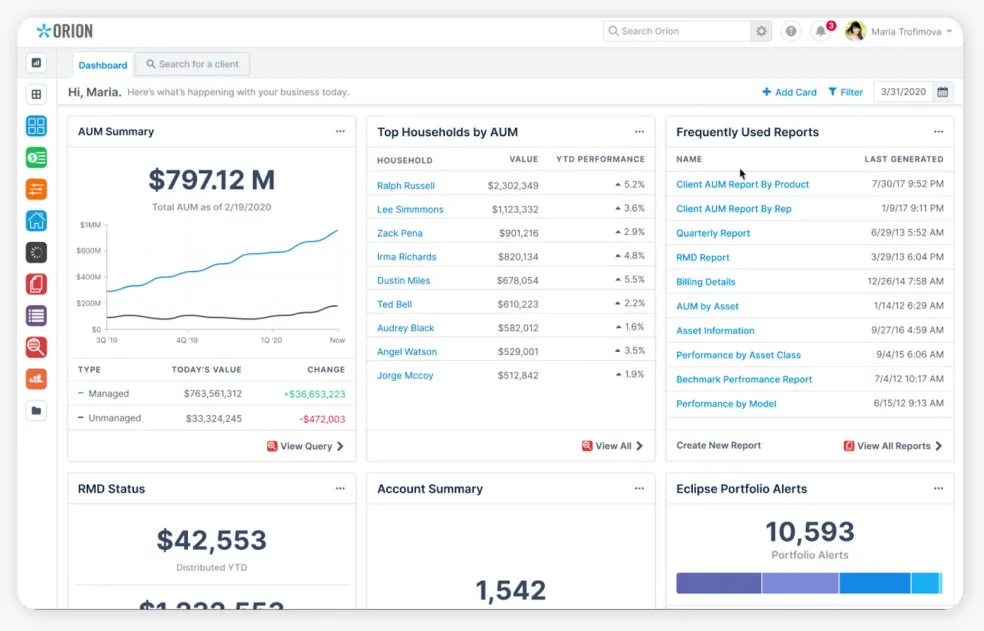Click the Orion logo
This screenshot has width=984, height=631.
click(x=65, y=31)
